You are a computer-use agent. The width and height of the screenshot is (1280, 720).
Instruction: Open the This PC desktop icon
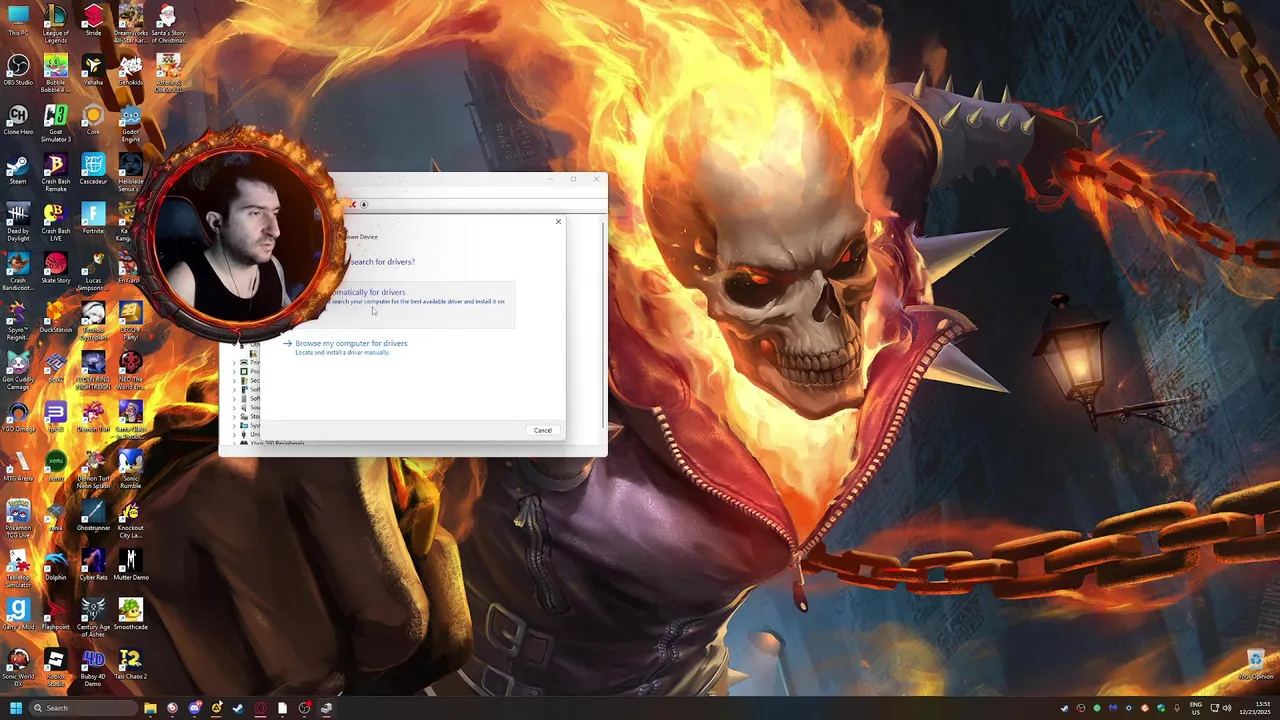click(18, 21)
